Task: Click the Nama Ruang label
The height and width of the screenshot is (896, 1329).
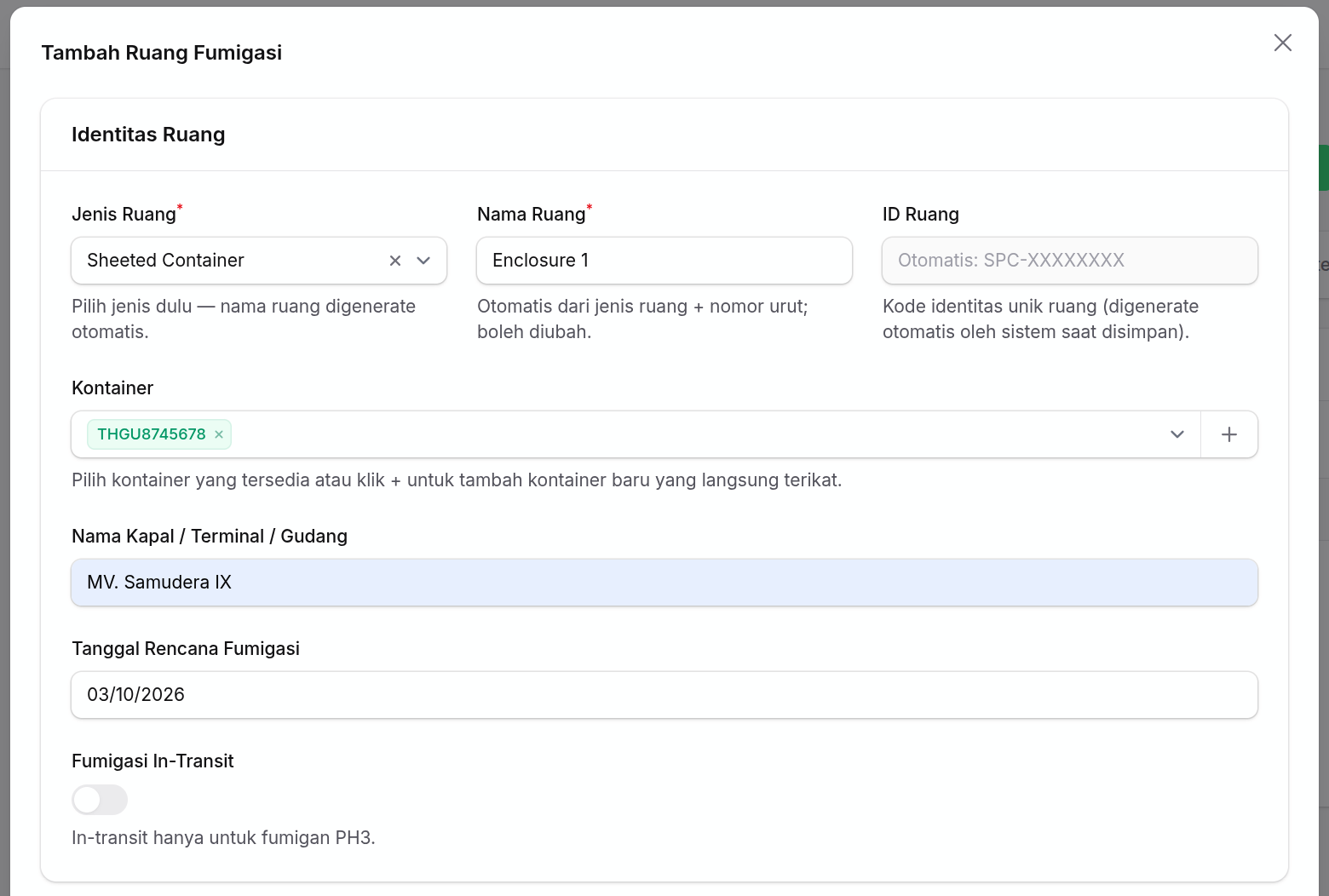Action: coord(532,215)
